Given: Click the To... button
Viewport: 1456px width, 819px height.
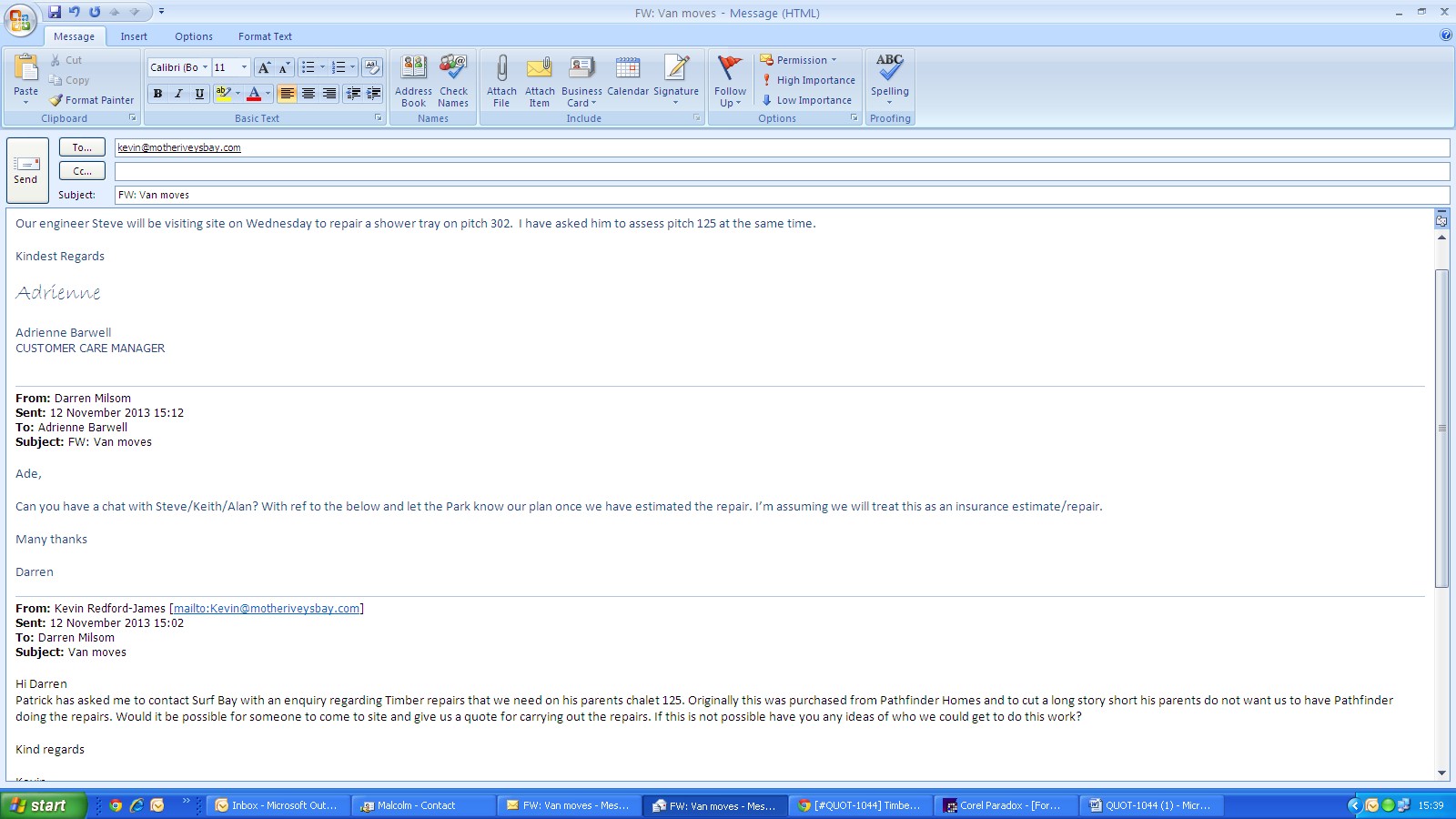Looking at the screenshot, I should (82, 147).
